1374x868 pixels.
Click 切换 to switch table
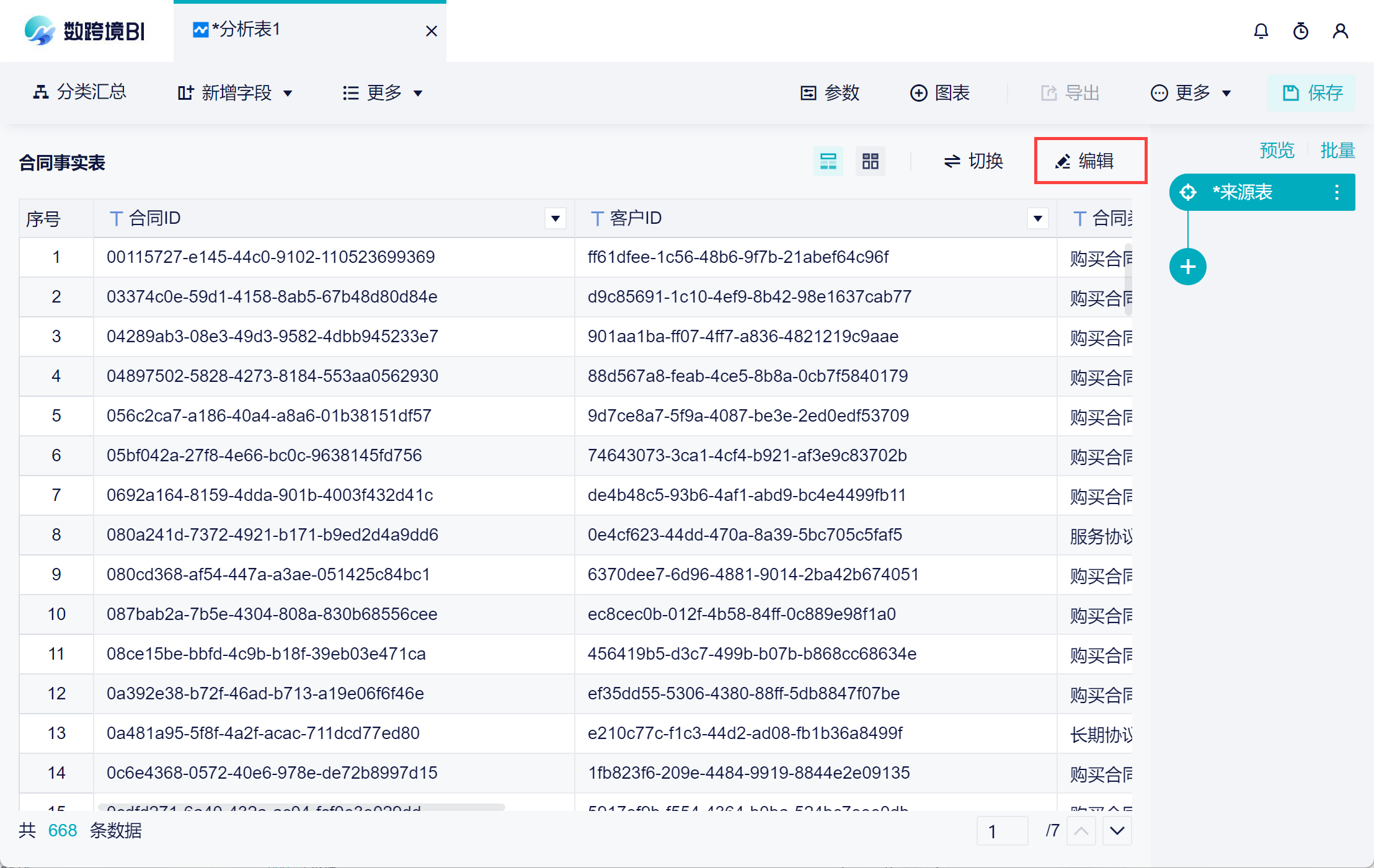point(973,161)
